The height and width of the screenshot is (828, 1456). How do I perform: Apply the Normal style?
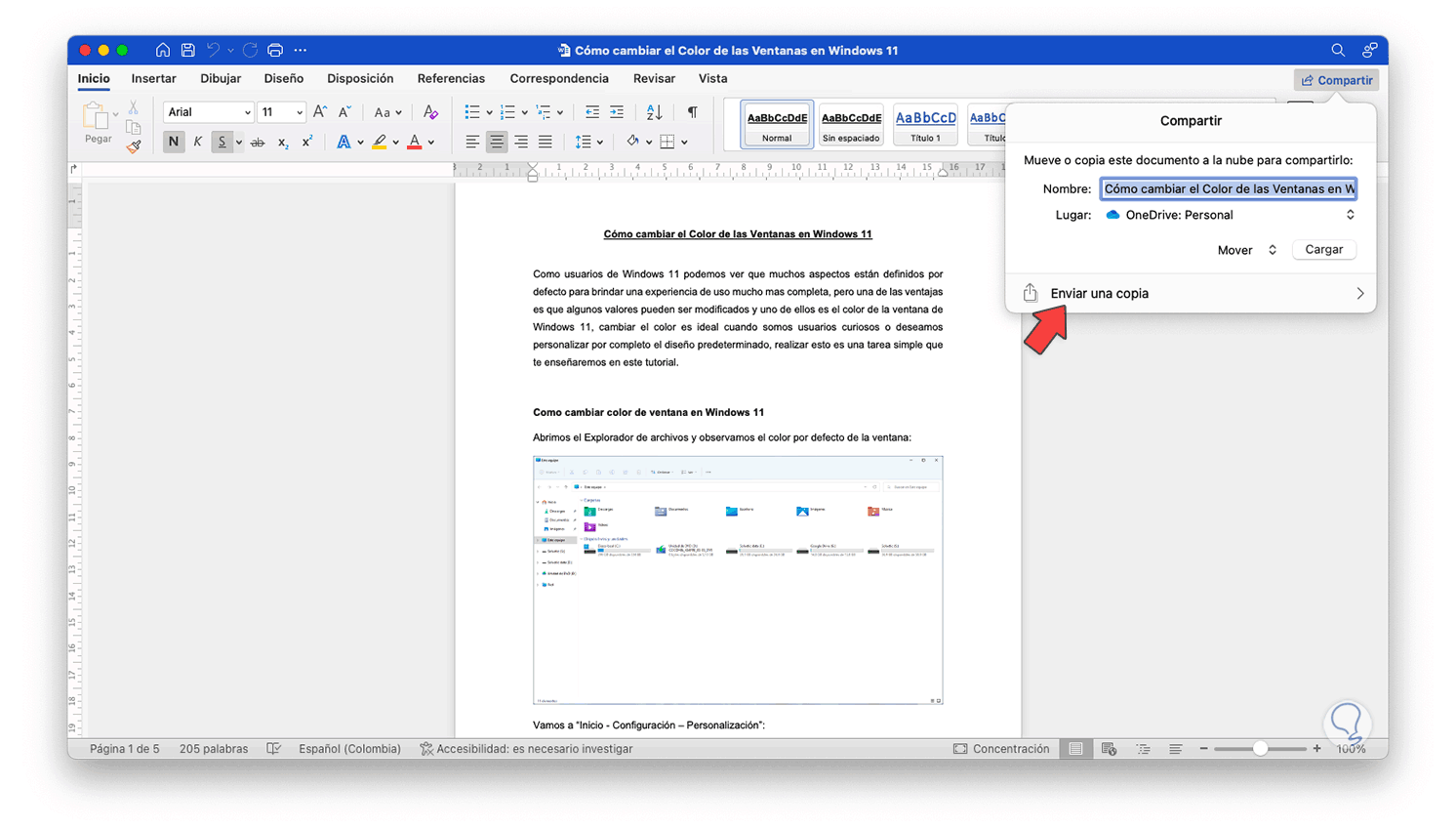[777, 125]
